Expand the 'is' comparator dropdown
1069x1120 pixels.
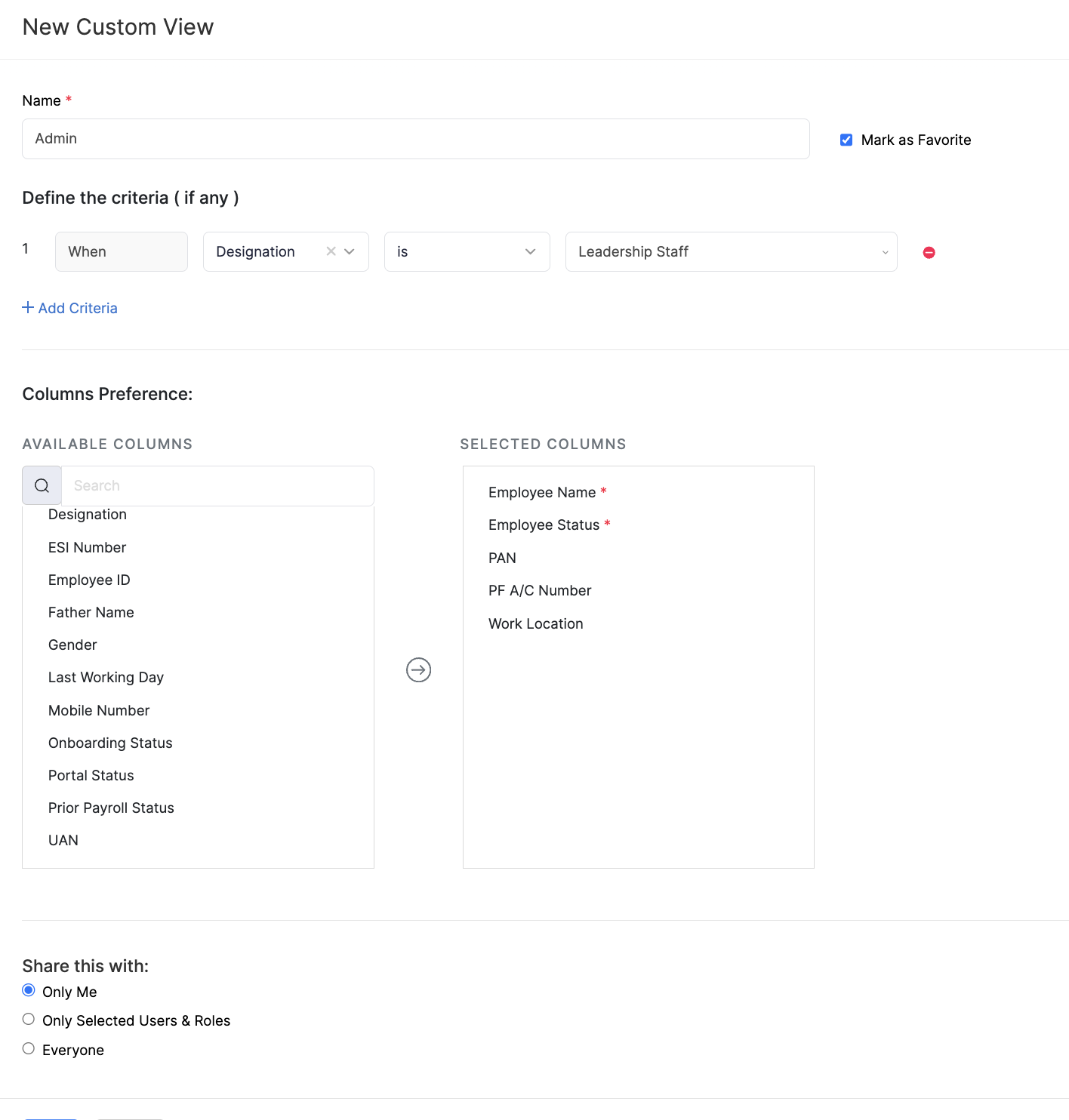[467, 251]
